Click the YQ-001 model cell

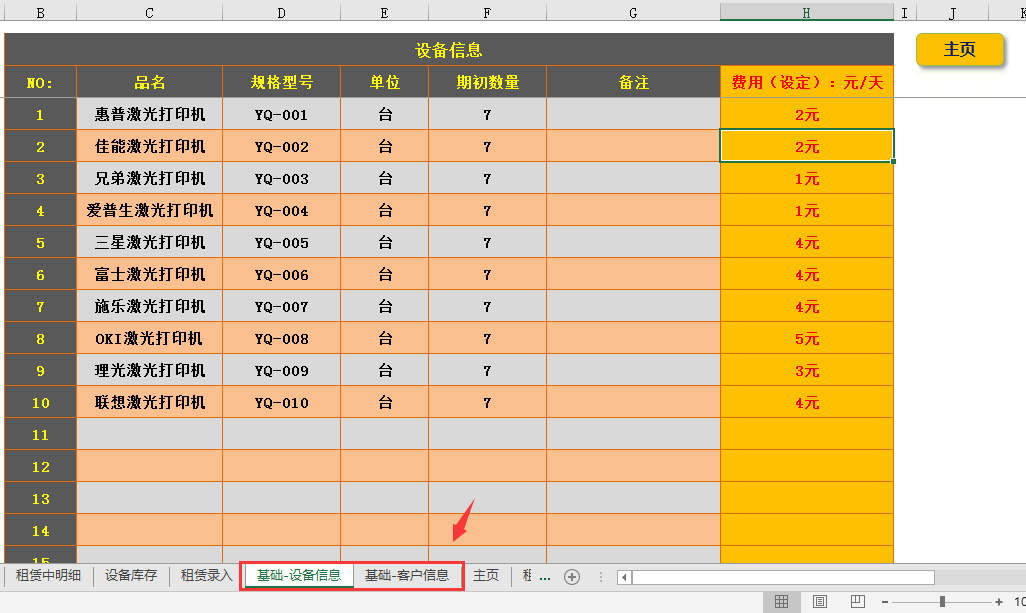(x=281, y=114)
